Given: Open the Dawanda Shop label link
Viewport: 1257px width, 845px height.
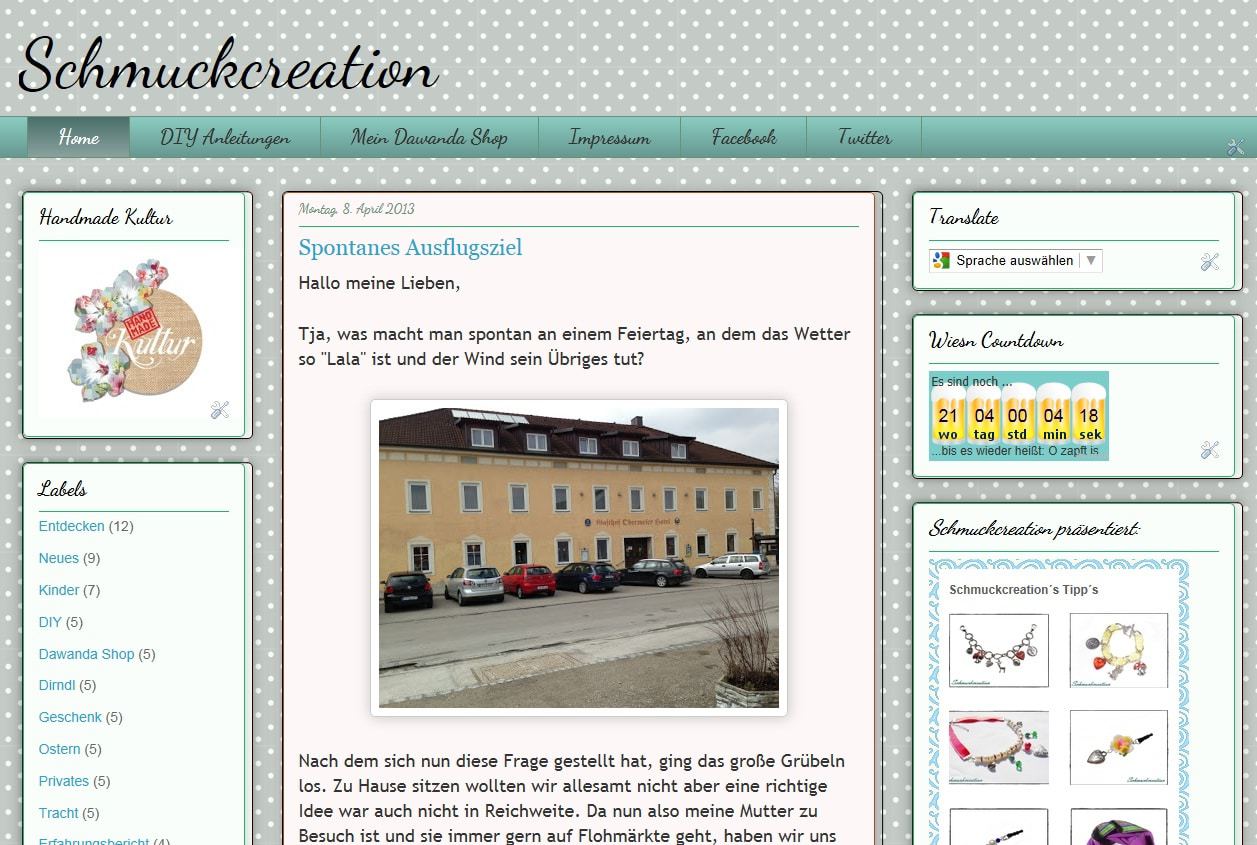Looking at the screenshot, I should coord(86,654).
